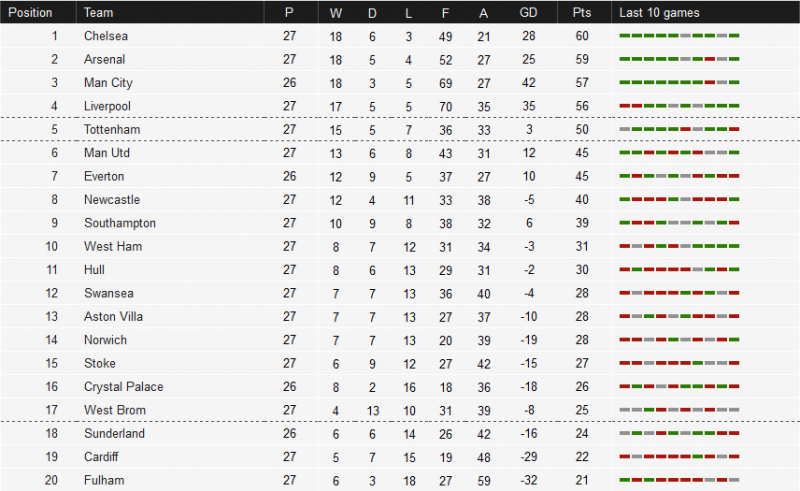Image resolution: width=800 pixels, height=491 pixels.
Task: Click Liverpool's last 10 games form indicator
Action: [679, 106]
